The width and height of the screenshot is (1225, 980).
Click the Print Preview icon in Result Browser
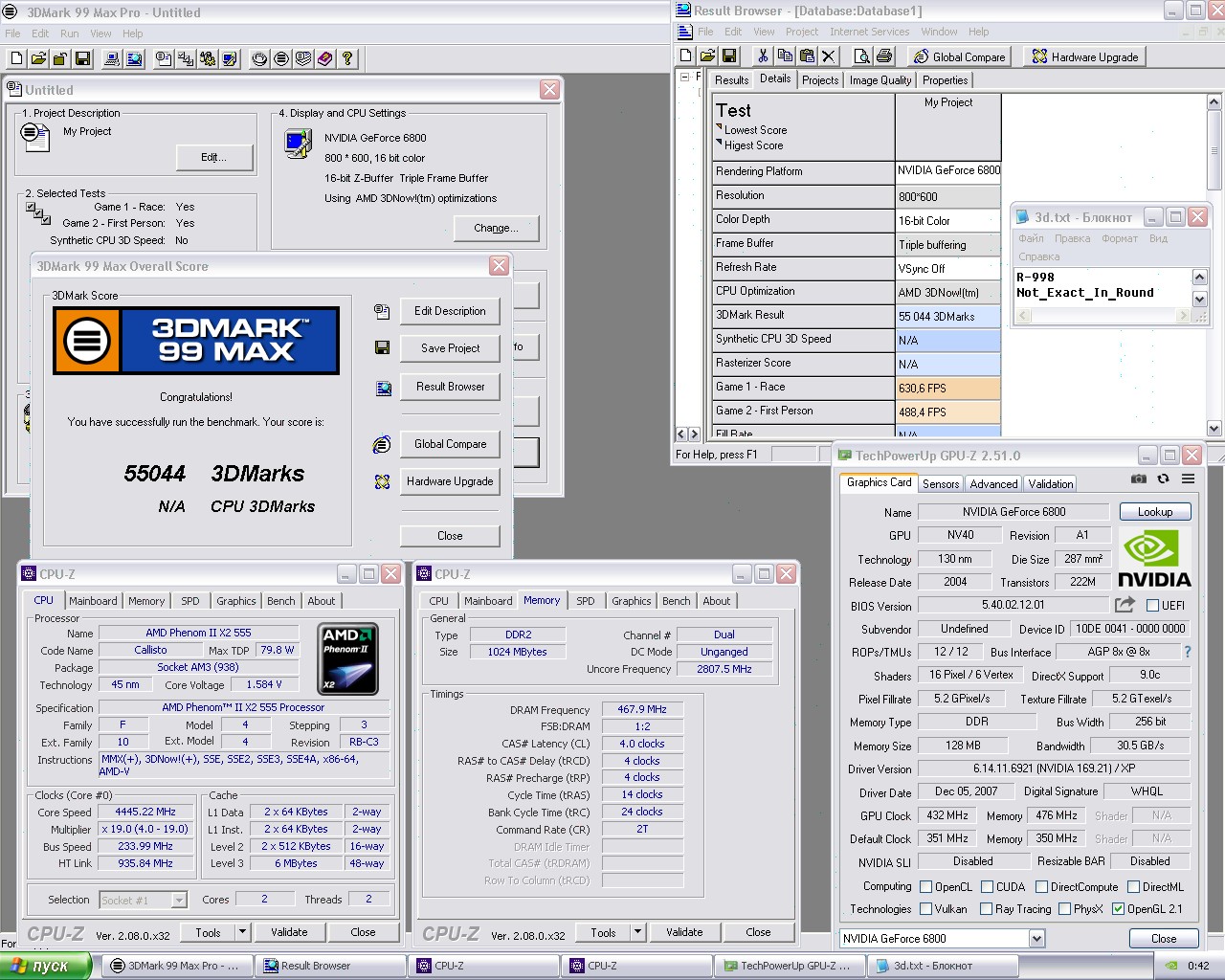coord(861,56)
